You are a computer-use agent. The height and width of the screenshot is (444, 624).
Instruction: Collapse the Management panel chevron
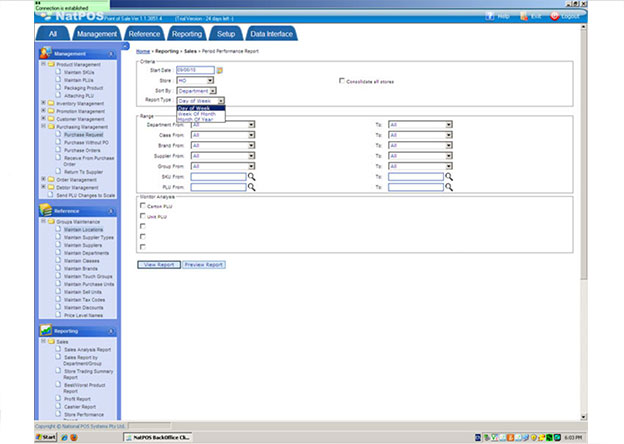point(111,54)
